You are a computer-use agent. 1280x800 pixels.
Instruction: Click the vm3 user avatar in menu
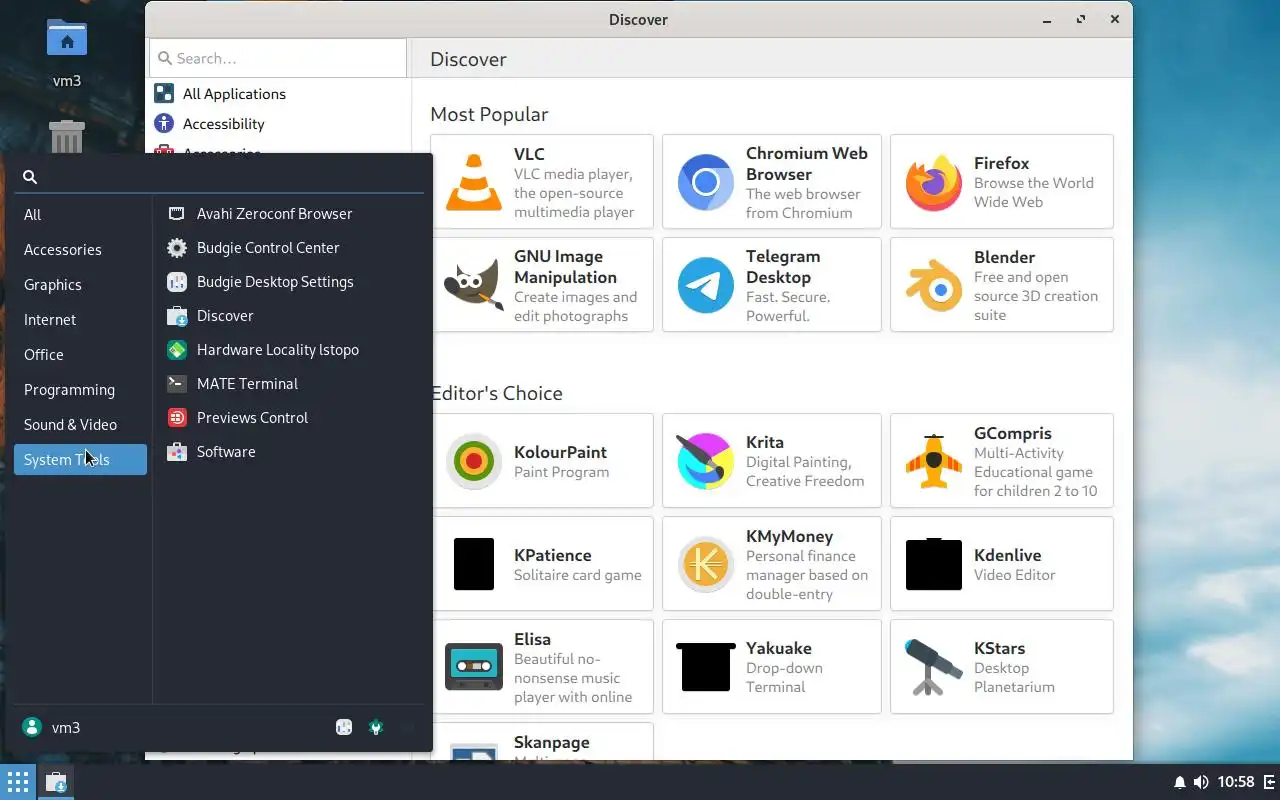point(32,727)
